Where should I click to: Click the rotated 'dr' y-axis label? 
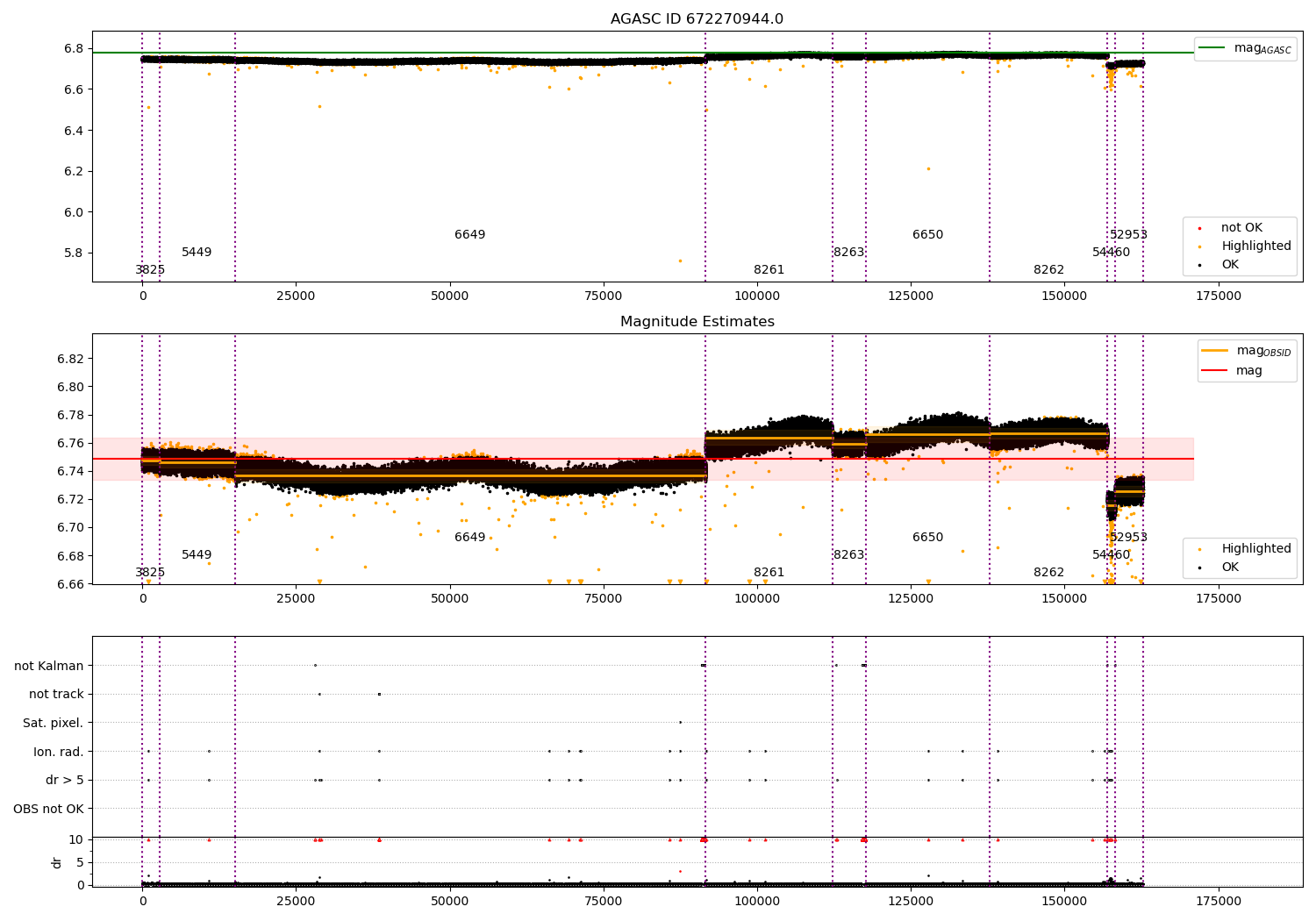pyautogui.click(x=57, y=862)
